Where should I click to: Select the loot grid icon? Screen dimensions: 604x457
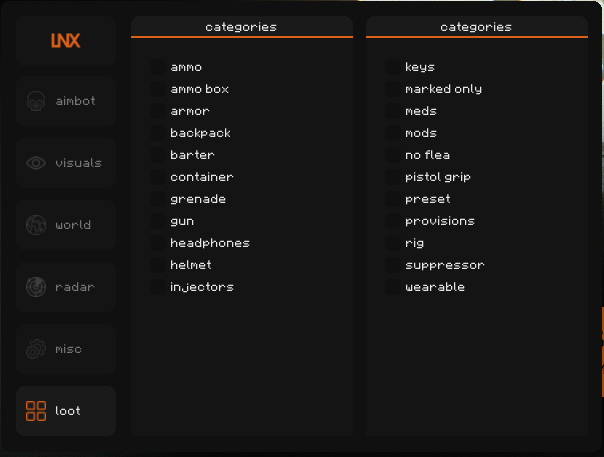click(x=36, y=411)
